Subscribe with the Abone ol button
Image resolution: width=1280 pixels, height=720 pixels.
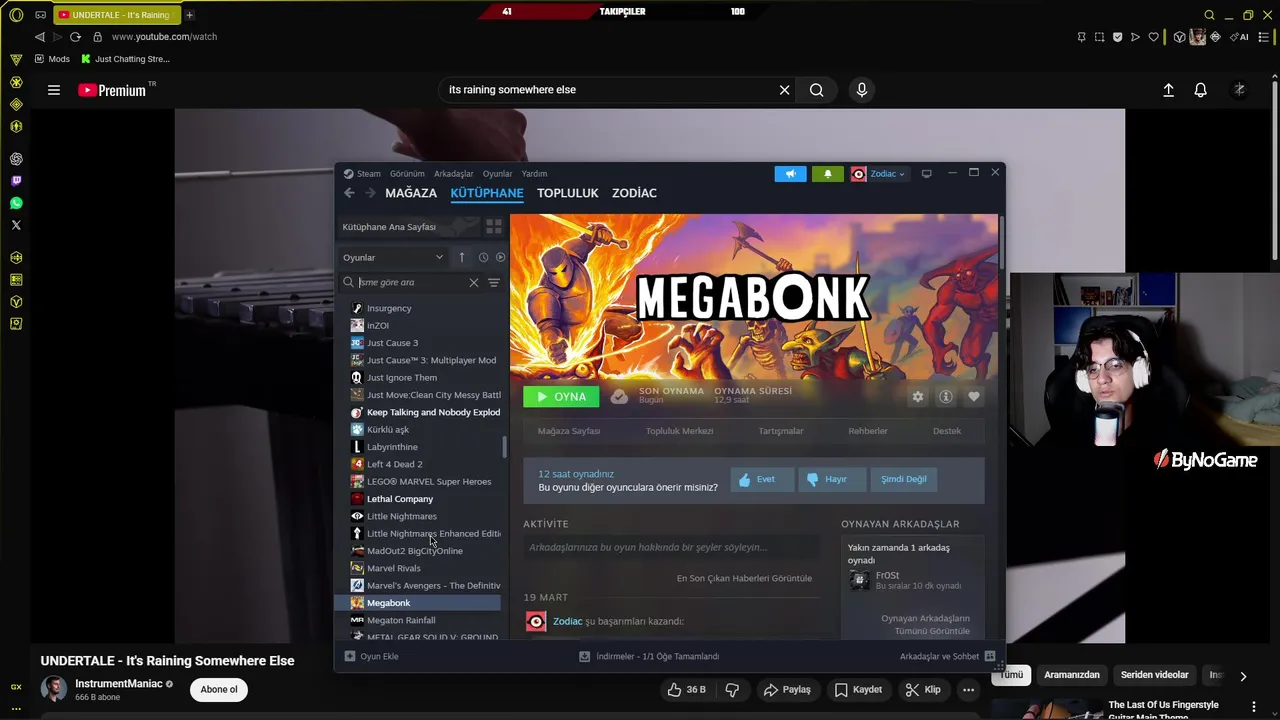[219, 689]
